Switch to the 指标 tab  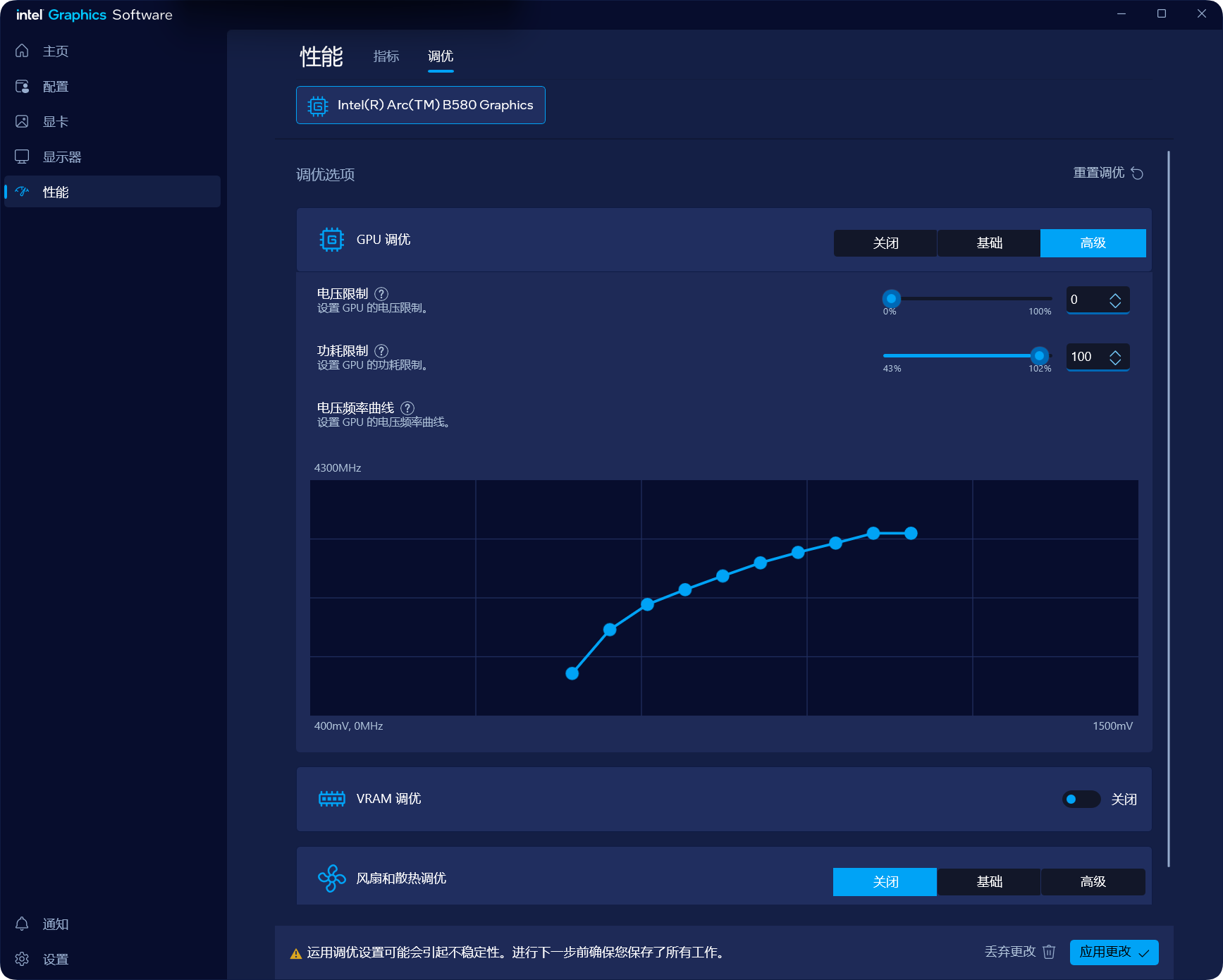[x=386, y=56]
